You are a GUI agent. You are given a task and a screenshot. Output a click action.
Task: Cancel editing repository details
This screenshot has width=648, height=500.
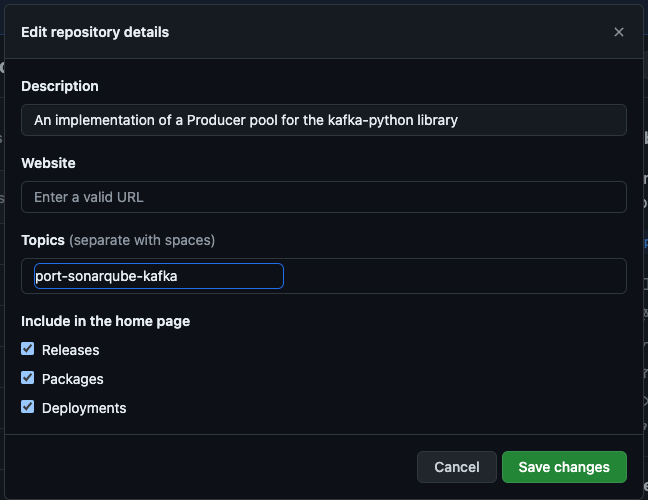[x=457, y=467]
